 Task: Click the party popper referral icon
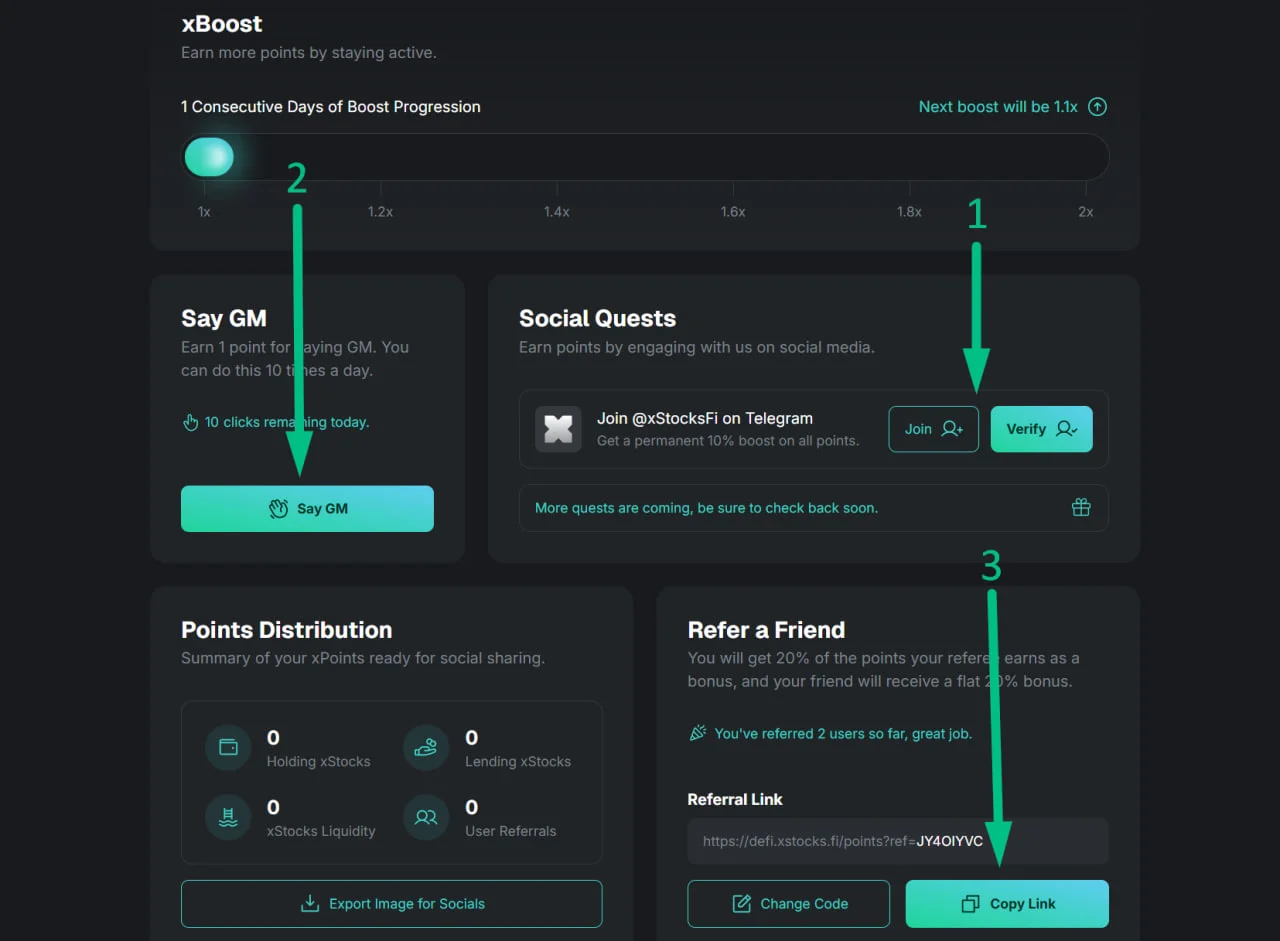(x=698, y=733)
